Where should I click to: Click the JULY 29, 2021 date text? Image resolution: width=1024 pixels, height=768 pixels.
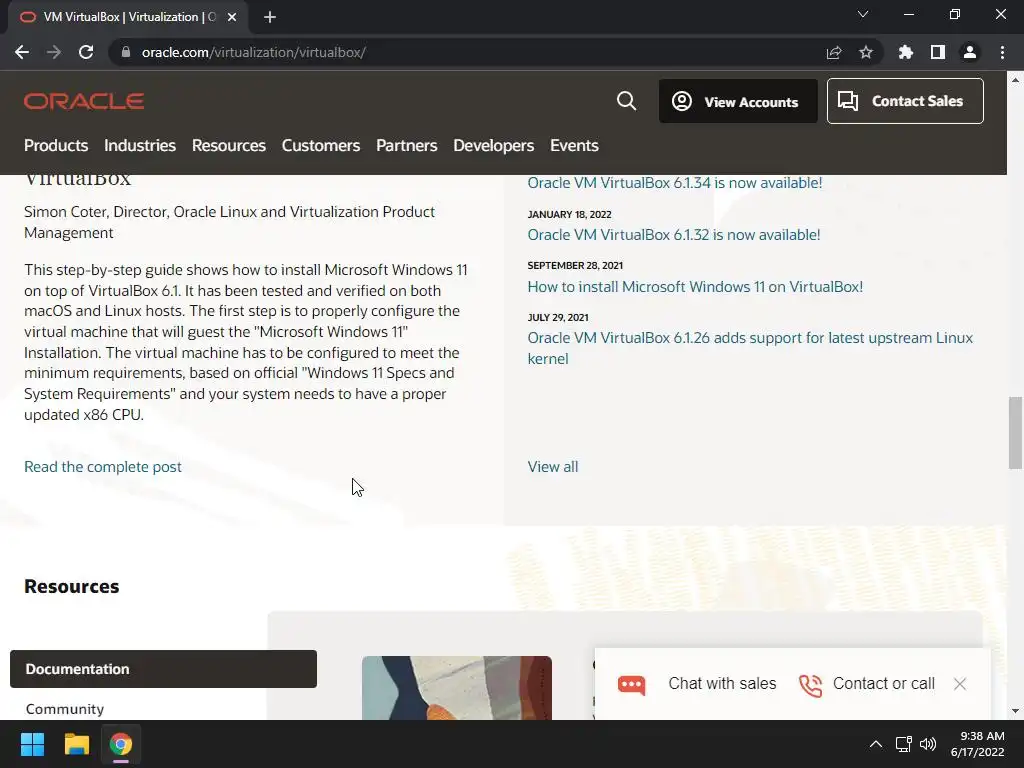point(558,317)
